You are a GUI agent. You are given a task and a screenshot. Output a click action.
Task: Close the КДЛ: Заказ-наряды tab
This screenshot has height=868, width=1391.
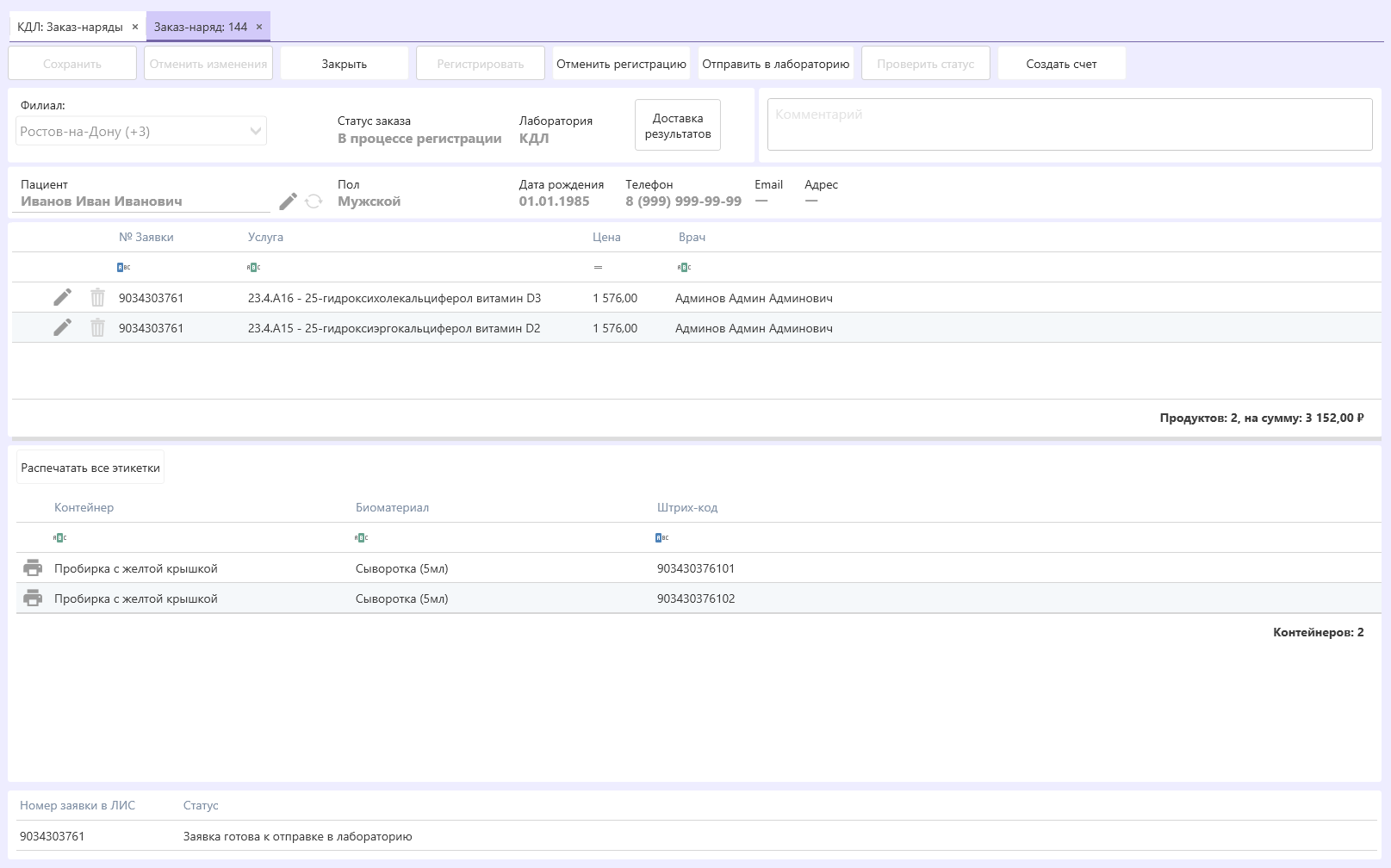pyautogui.click(x=135, y=27)
